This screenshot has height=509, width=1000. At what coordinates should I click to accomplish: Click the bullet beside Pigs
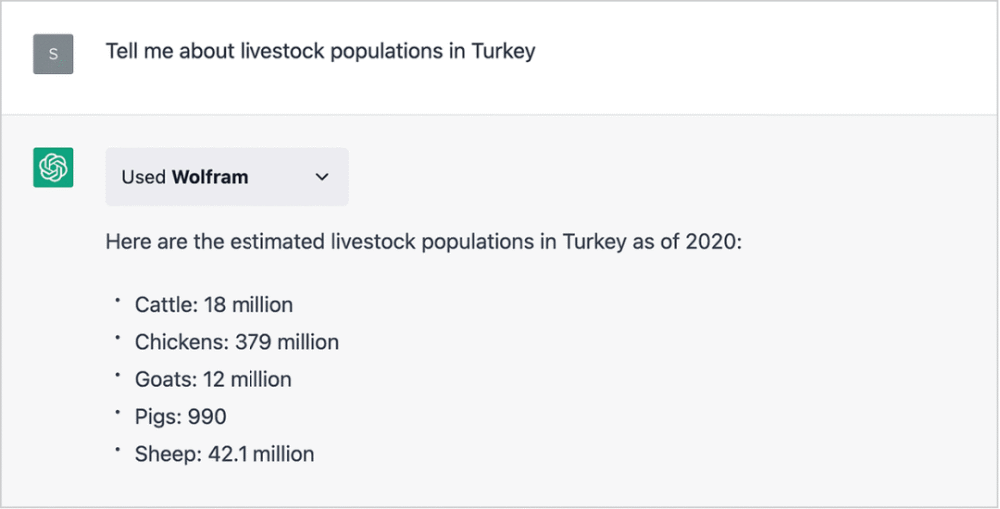117,412
